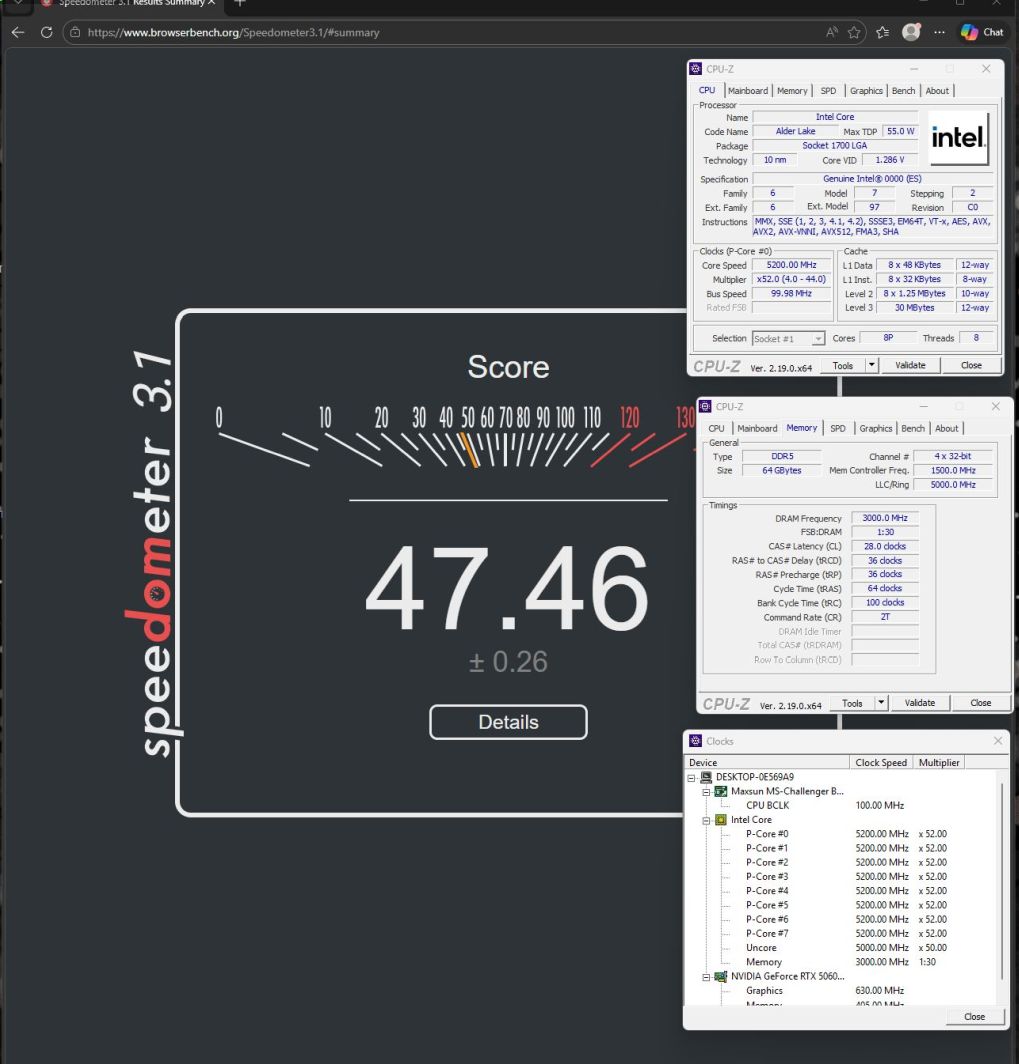Click the Clock Speed column header

881,762
